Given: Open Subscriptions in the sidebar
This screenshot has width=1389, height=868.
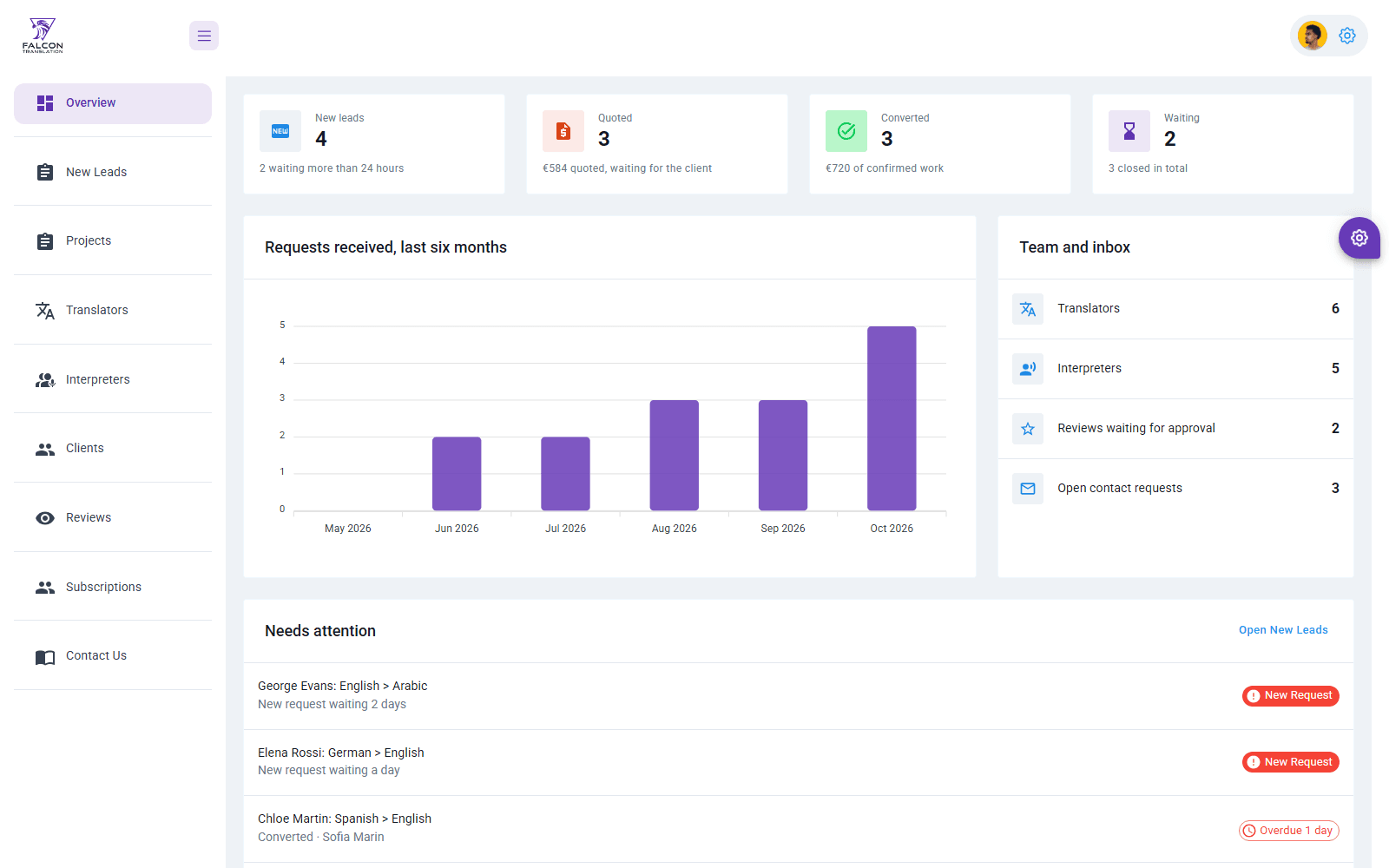Looking at the screenshot, I should point(113,587).
